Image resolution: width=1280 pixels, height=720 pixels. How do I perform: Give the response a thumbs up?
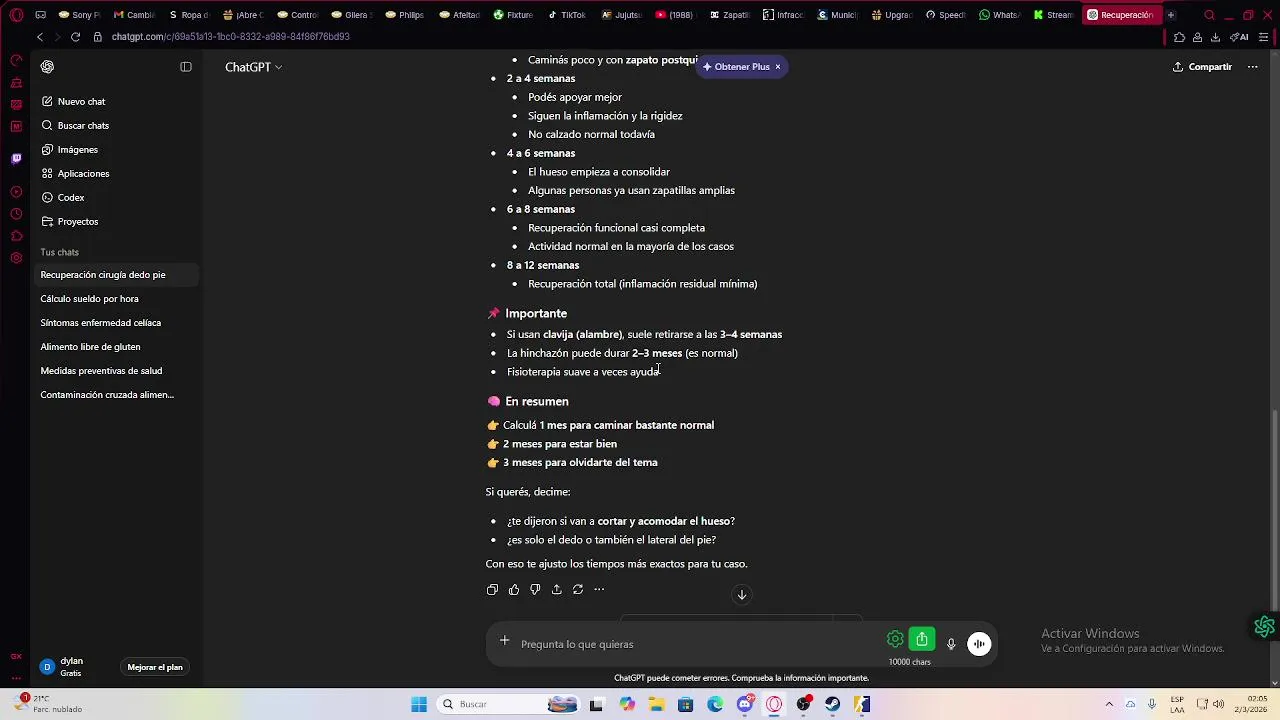514,590
